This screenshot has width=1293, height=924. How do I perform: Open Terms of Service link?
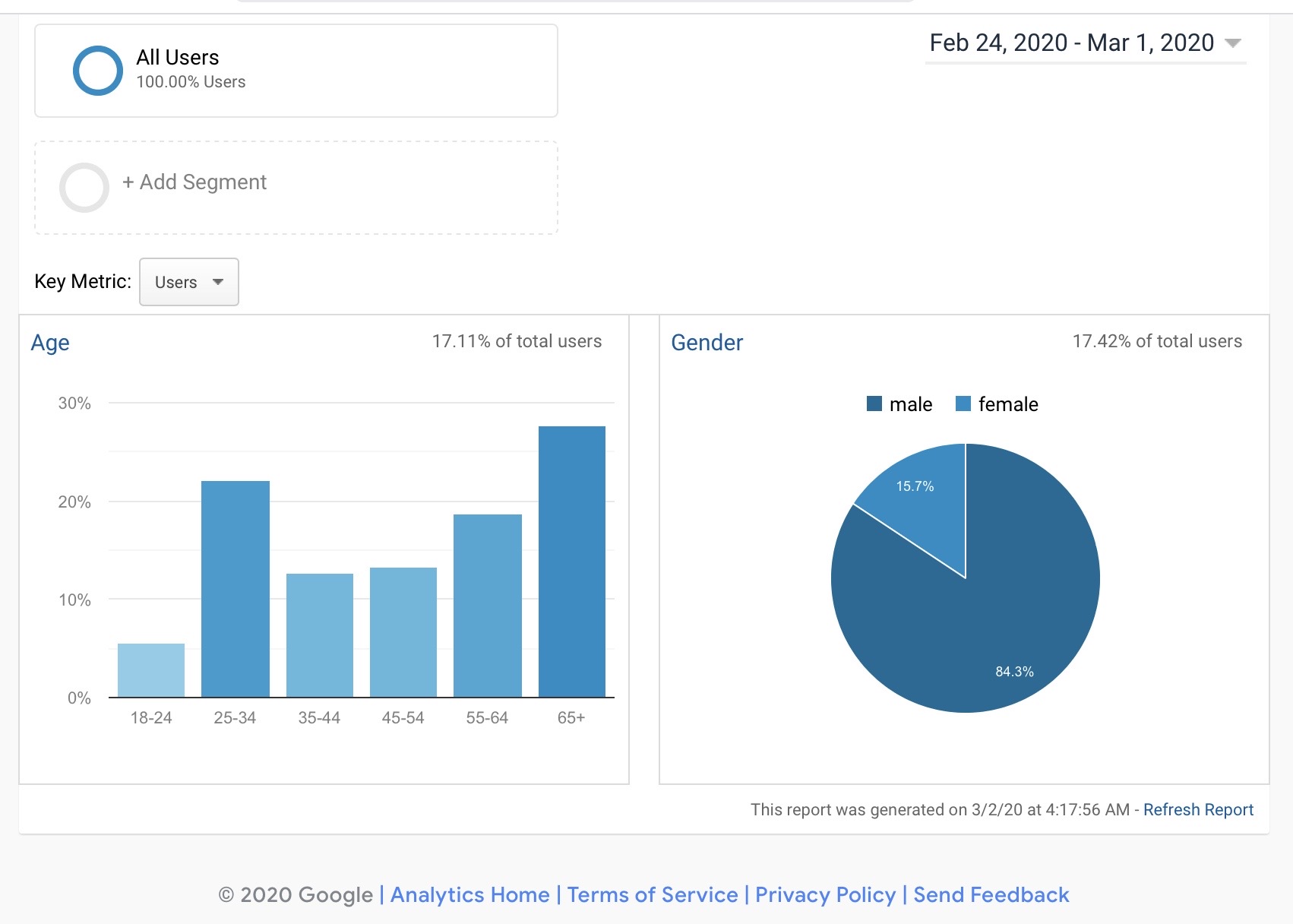(x=653, y=895)
